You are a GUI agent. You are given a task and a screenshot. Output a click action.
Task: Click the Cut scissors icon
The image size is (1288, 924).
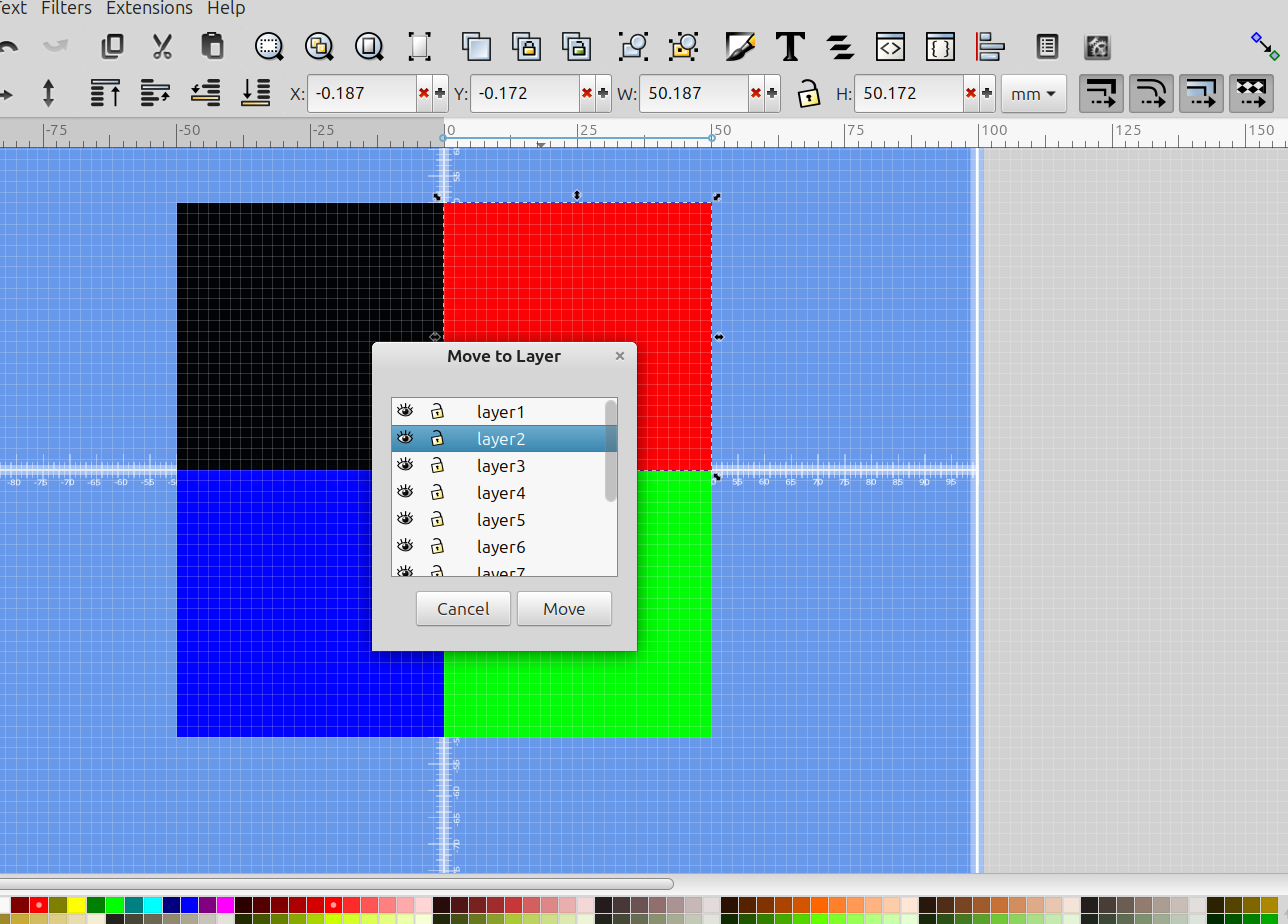[x=162, y=46]
